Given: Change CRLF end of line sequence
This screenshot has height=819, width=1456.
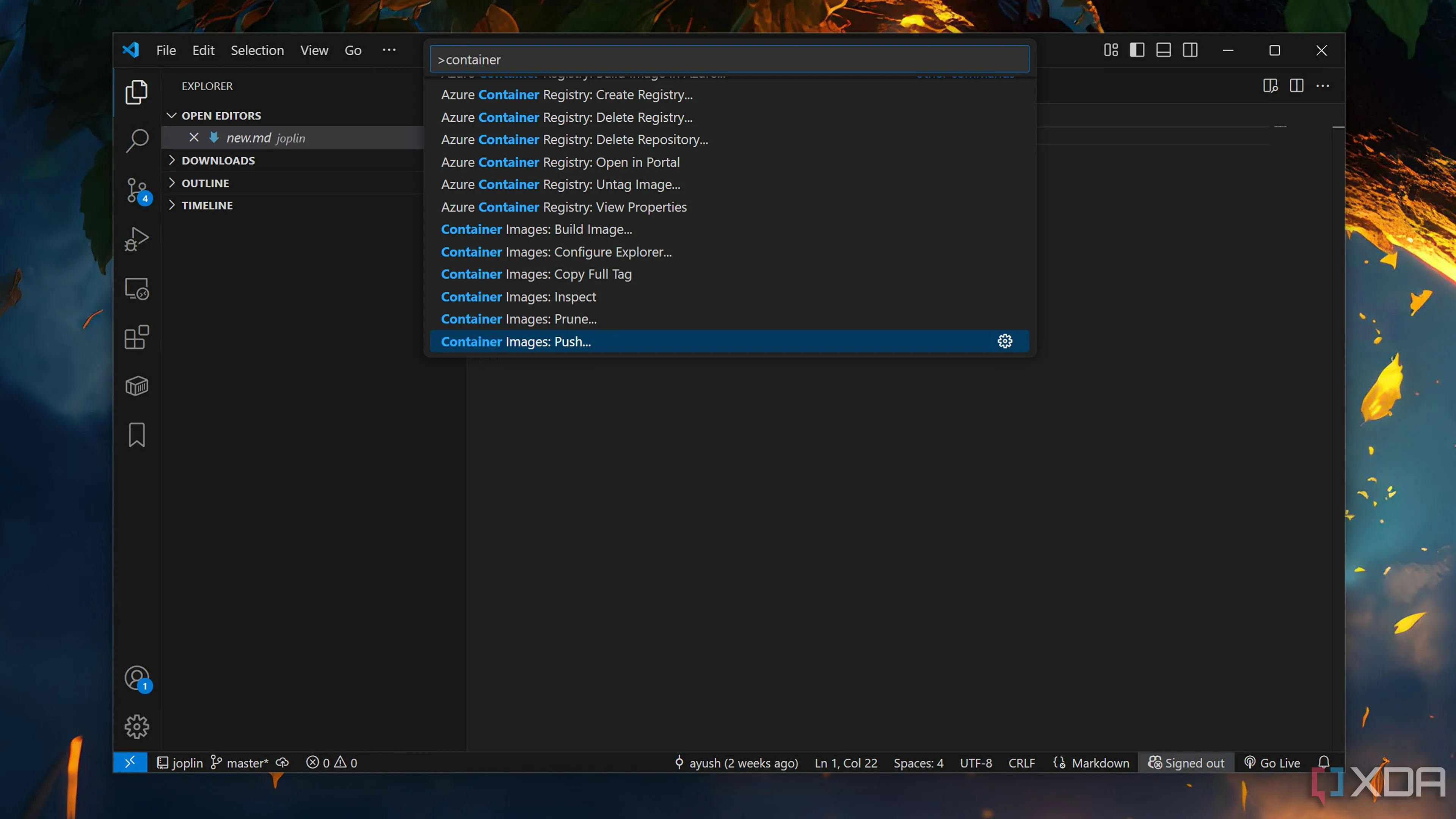Looking at the screenshot, I should pos(1021,763).
